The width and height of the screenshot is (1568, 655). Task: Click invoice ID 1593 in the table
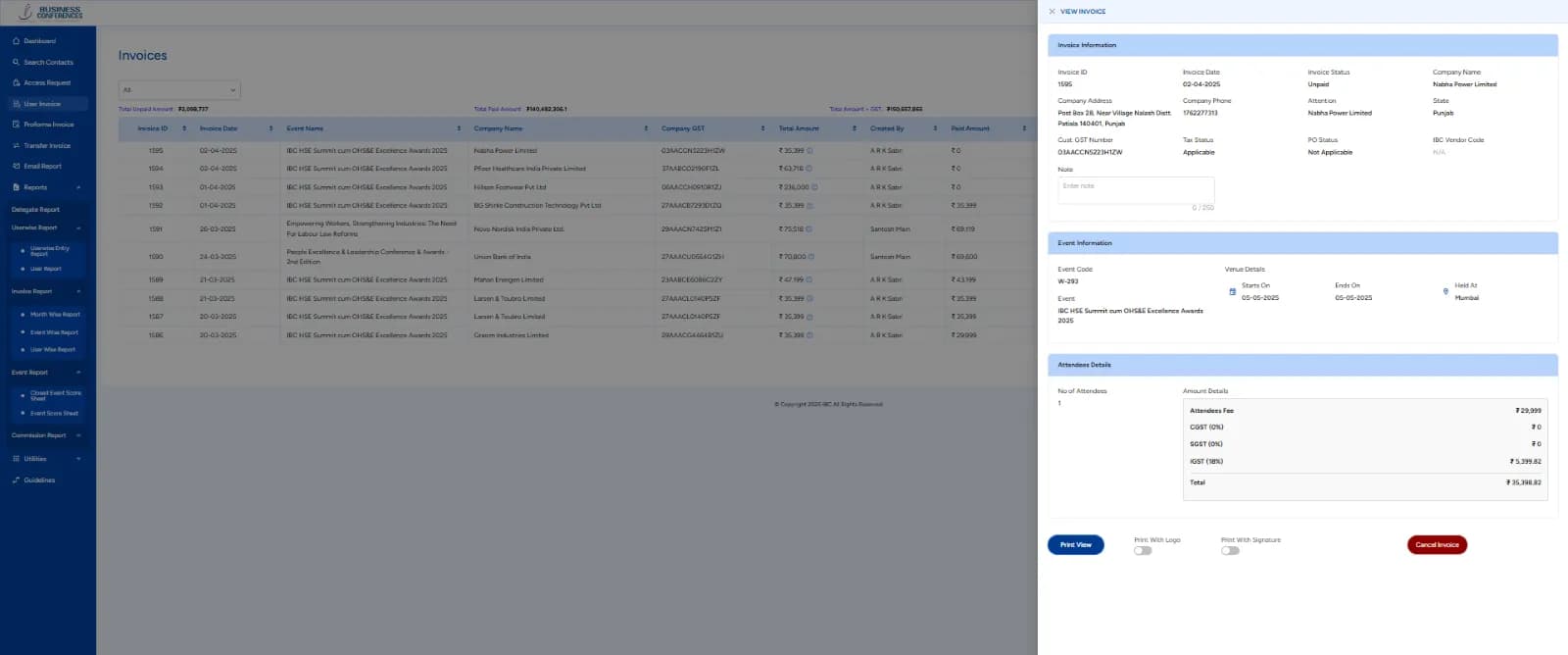[x=156, y=187]
